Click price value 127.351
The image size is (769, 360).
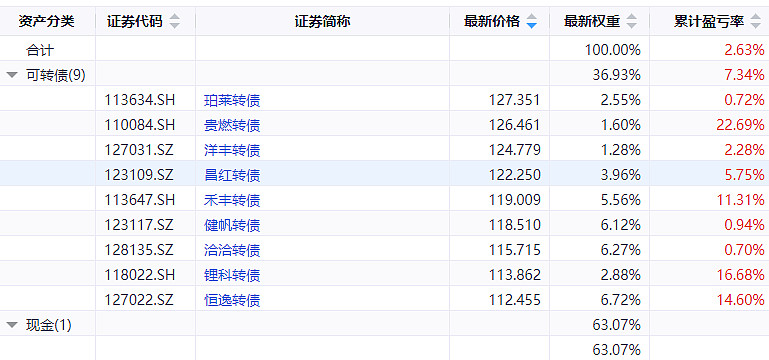click(514, 100)
